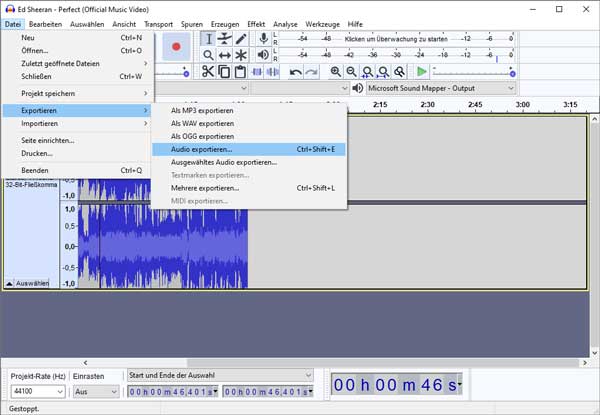The width and height of the screenshot is (600, 415).
Task: Open the Erzeugen menu
Action: 225,24
